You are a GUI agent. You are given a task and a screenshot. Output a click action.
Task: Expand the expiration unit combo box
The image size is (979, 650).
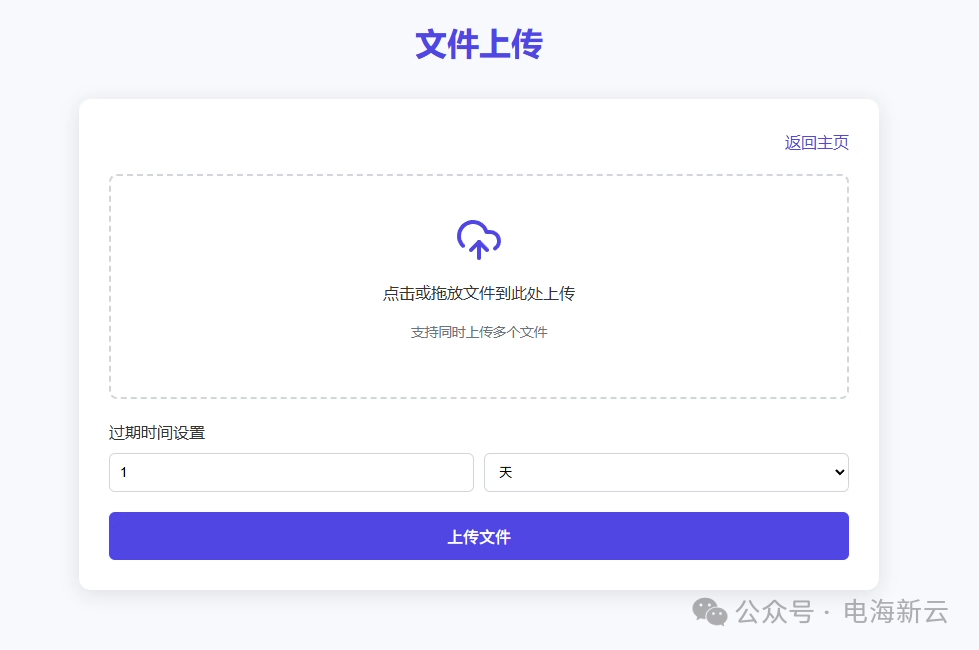(x=666, y=472)
